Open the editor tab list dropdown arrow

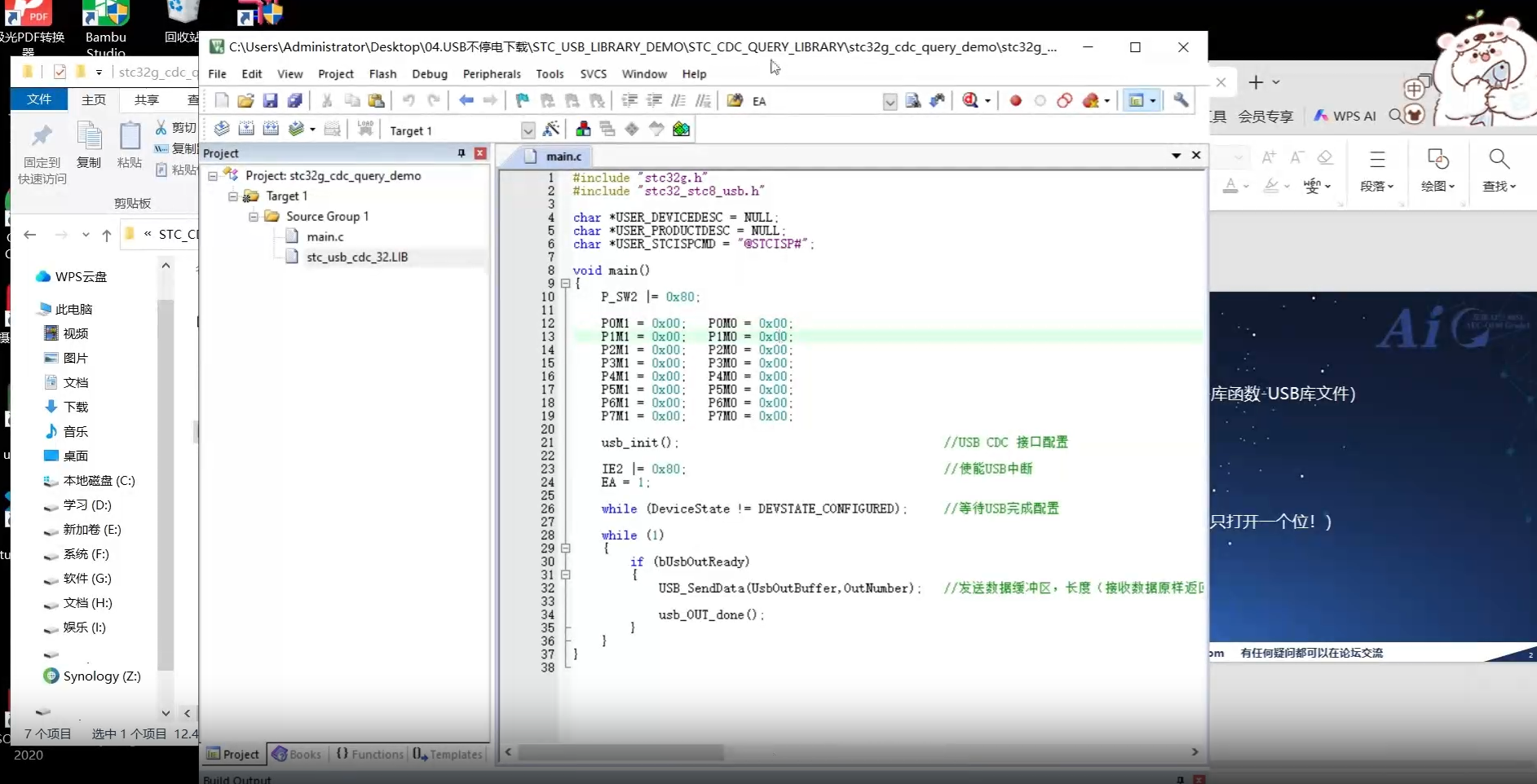(1176, 155)
